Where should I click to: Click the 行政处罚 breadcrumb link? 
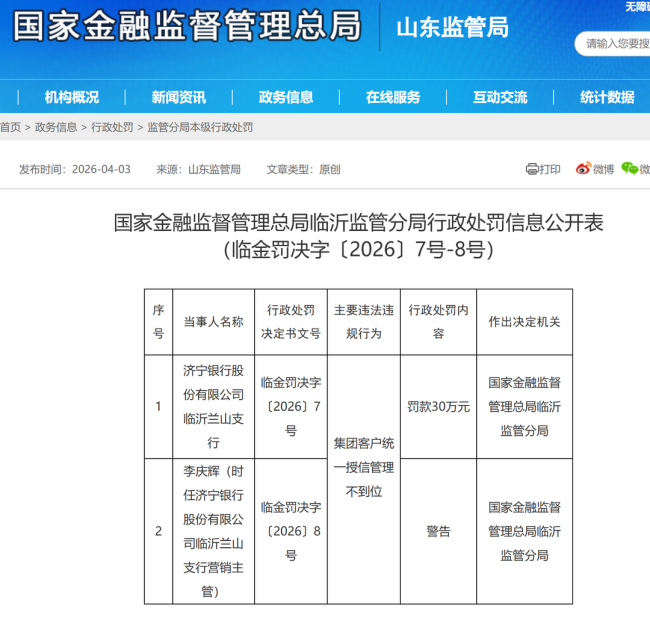[112, 127]
